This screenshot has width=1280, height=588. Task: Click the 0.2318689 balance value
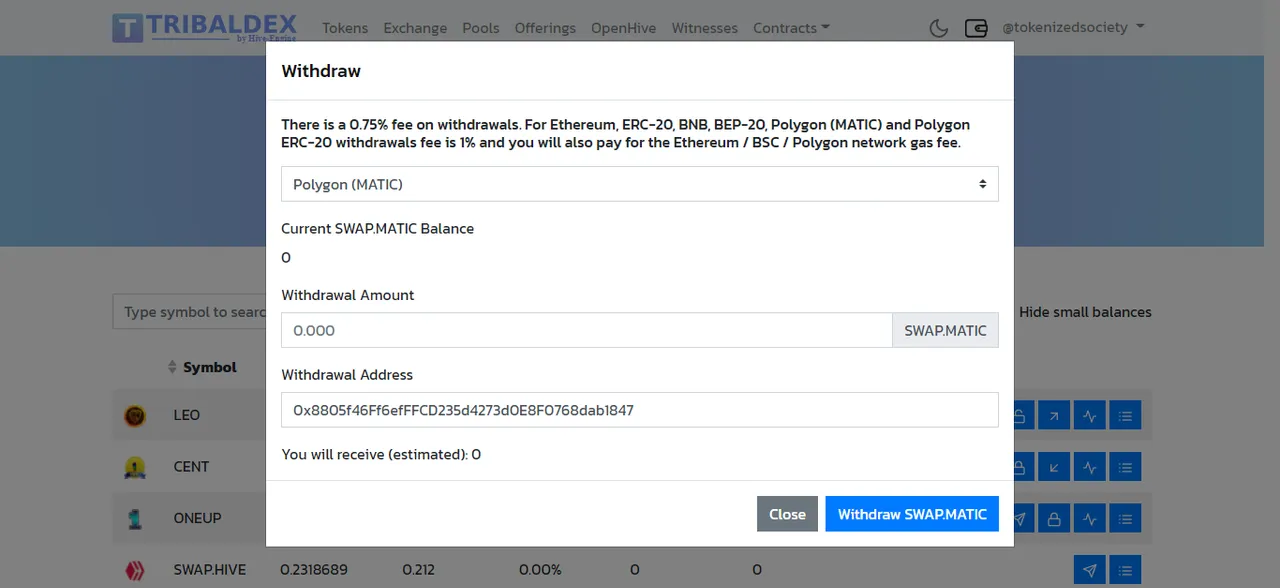click(x=314, y=570)
